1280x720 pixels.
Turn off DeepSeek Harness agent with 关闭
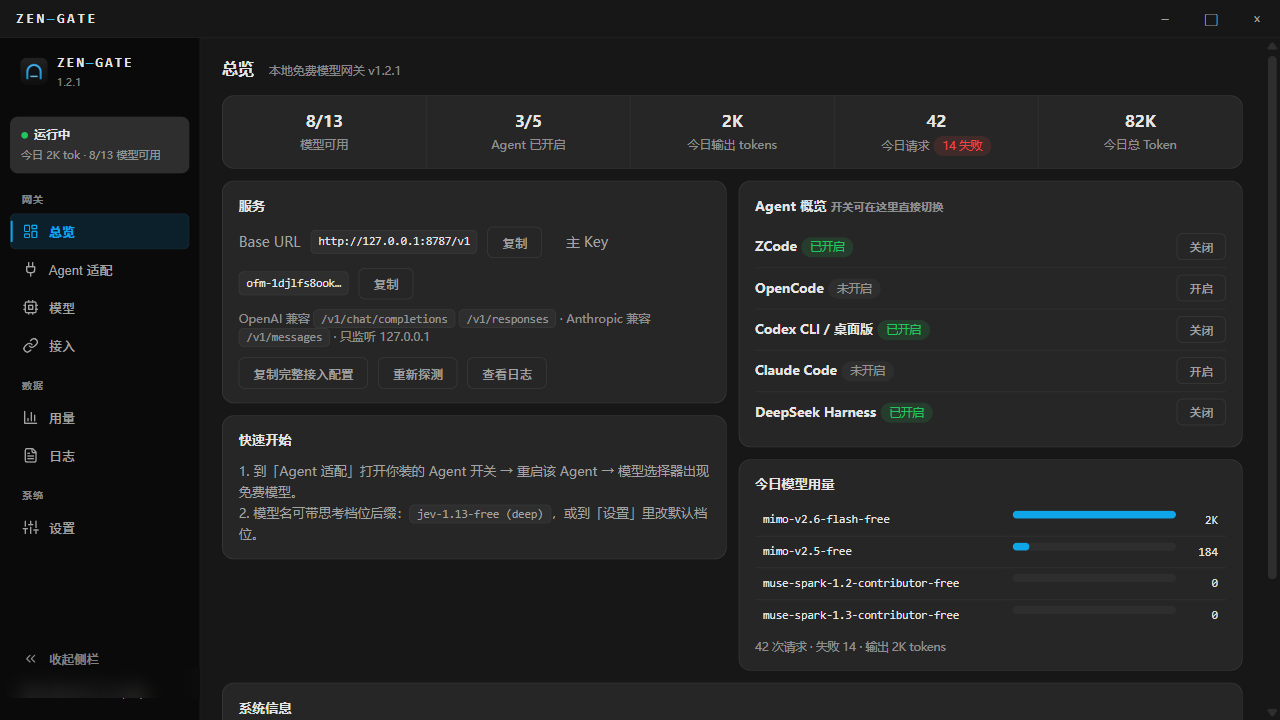pos(1201,412)
